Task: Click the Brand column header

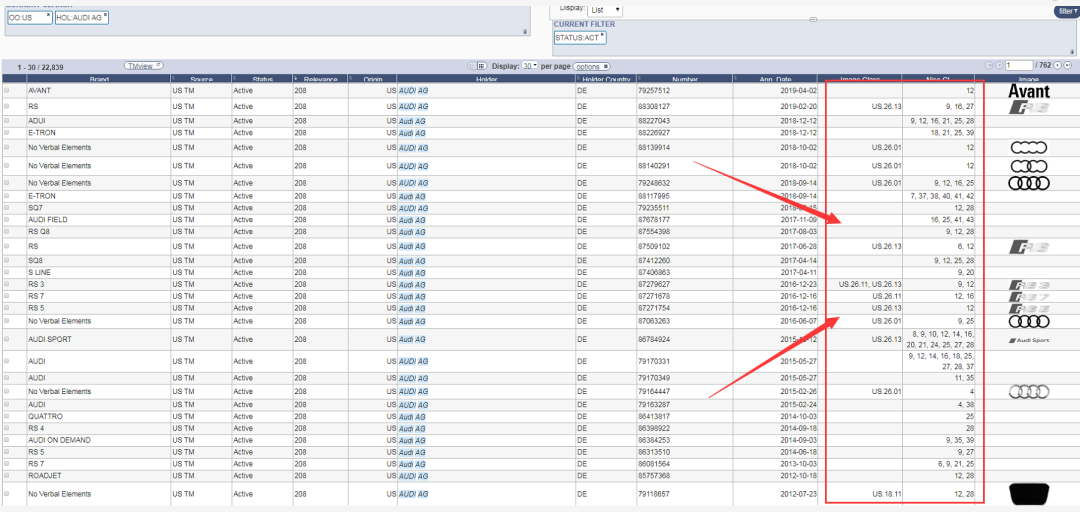Action: 98,79
